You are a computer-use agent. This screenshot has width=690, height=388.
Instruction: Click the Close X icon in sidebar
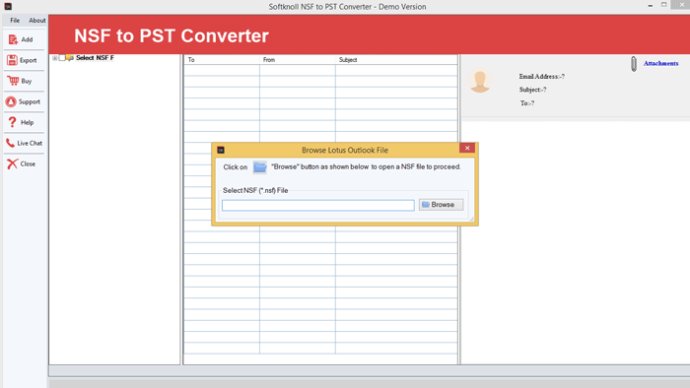tap(12, 164)
